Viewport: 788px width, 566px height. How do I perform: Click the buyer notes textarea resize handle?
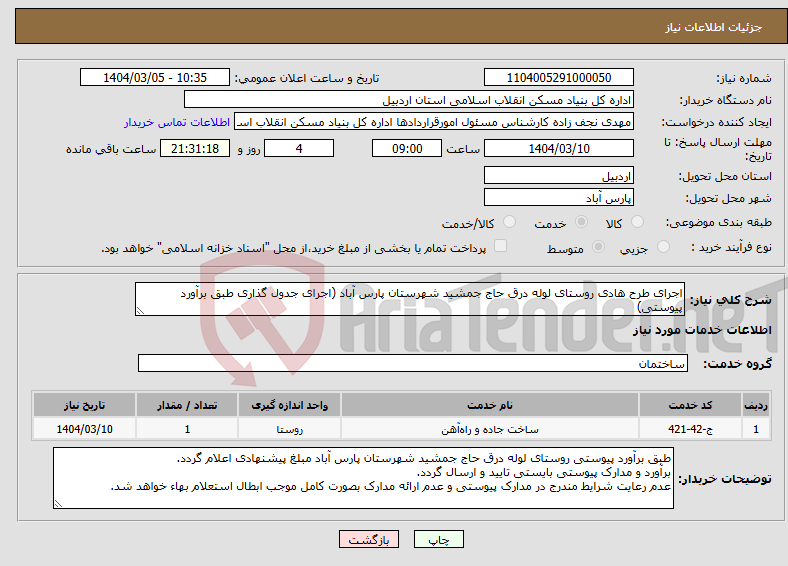point(58,504)
